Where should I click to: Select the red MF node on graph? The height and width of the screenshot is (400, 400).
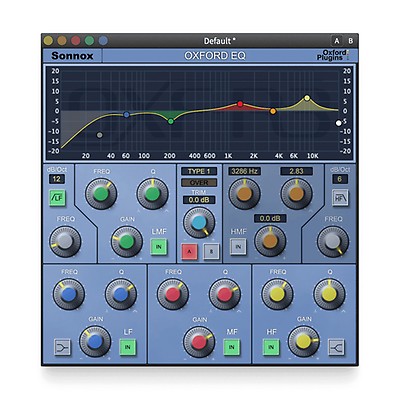click(240, 104)
